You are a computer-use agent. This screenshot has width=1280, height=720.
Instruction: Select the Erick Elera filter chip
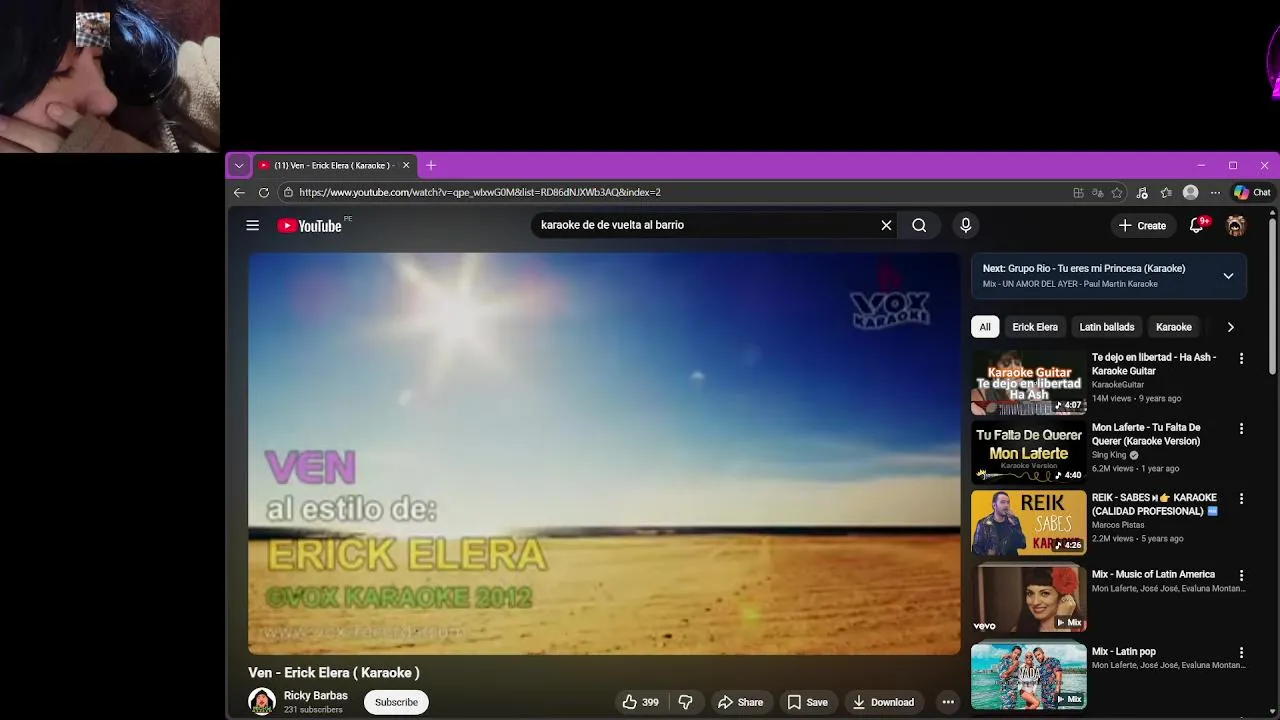pyautogui.click(x=1035, y=327)
